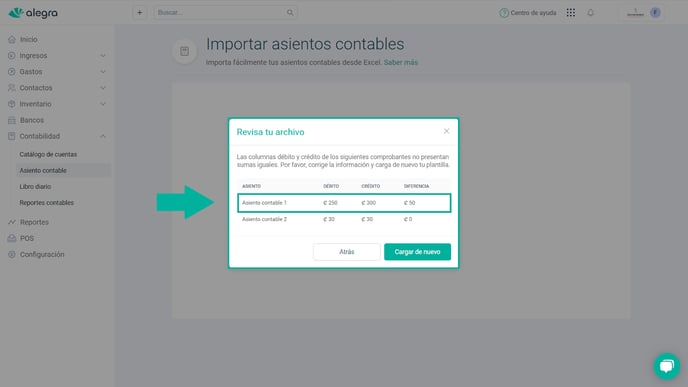Screen dimensions: 688x387
Task: Open the chat support bubble
Action: pyautogui.click(x=666, y=366)
